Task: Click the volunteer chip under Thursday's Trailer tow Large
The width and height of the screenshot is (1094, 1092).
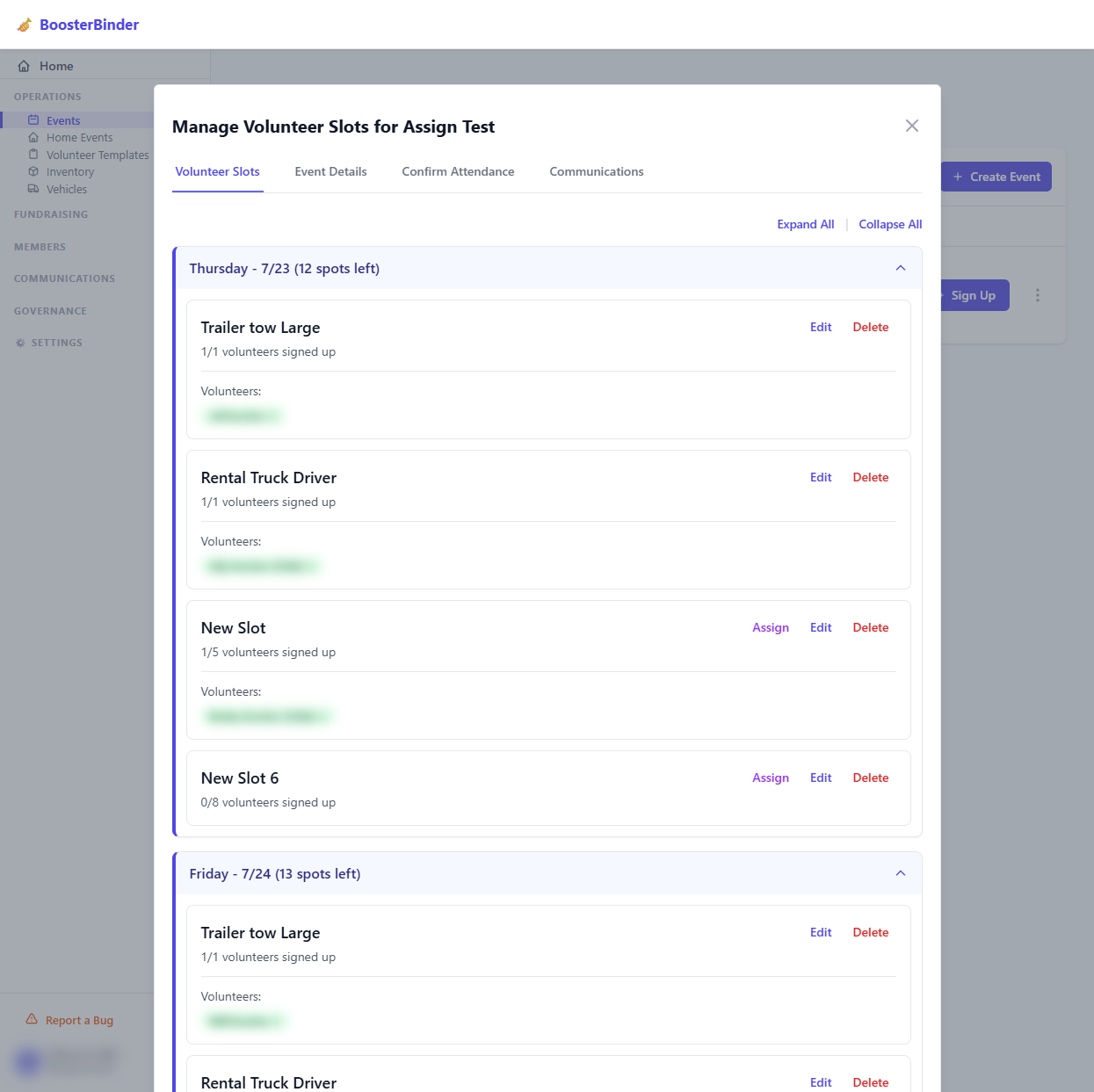Action: point(243,416)
